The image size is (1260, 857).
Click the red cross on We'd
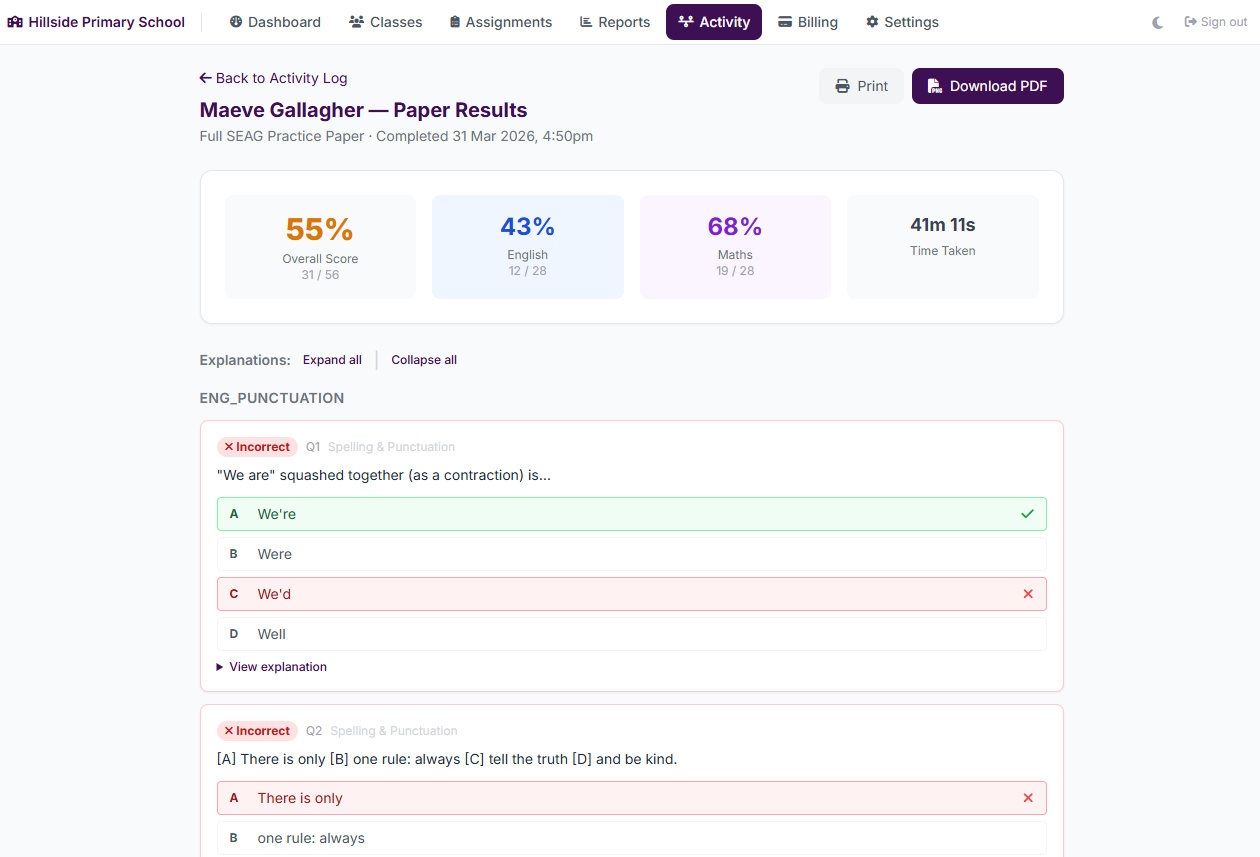click(1028, 594)
